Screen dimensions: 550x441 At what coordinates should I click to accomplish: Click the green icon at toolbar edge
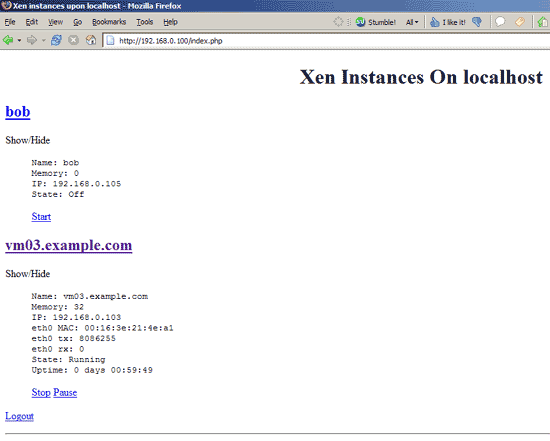543,22
